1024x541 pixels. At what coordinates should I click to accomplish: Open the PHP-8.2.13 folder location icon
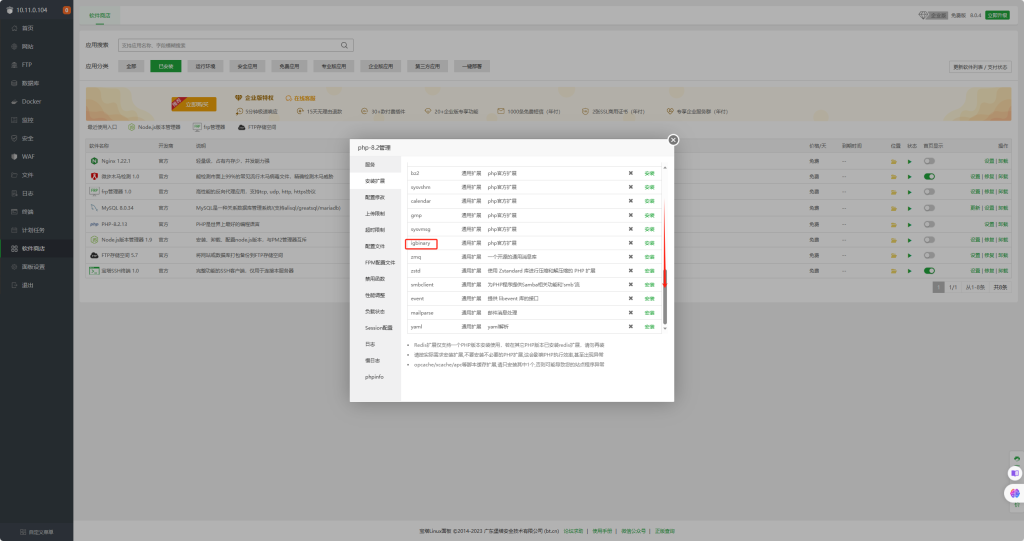(893, 224)
